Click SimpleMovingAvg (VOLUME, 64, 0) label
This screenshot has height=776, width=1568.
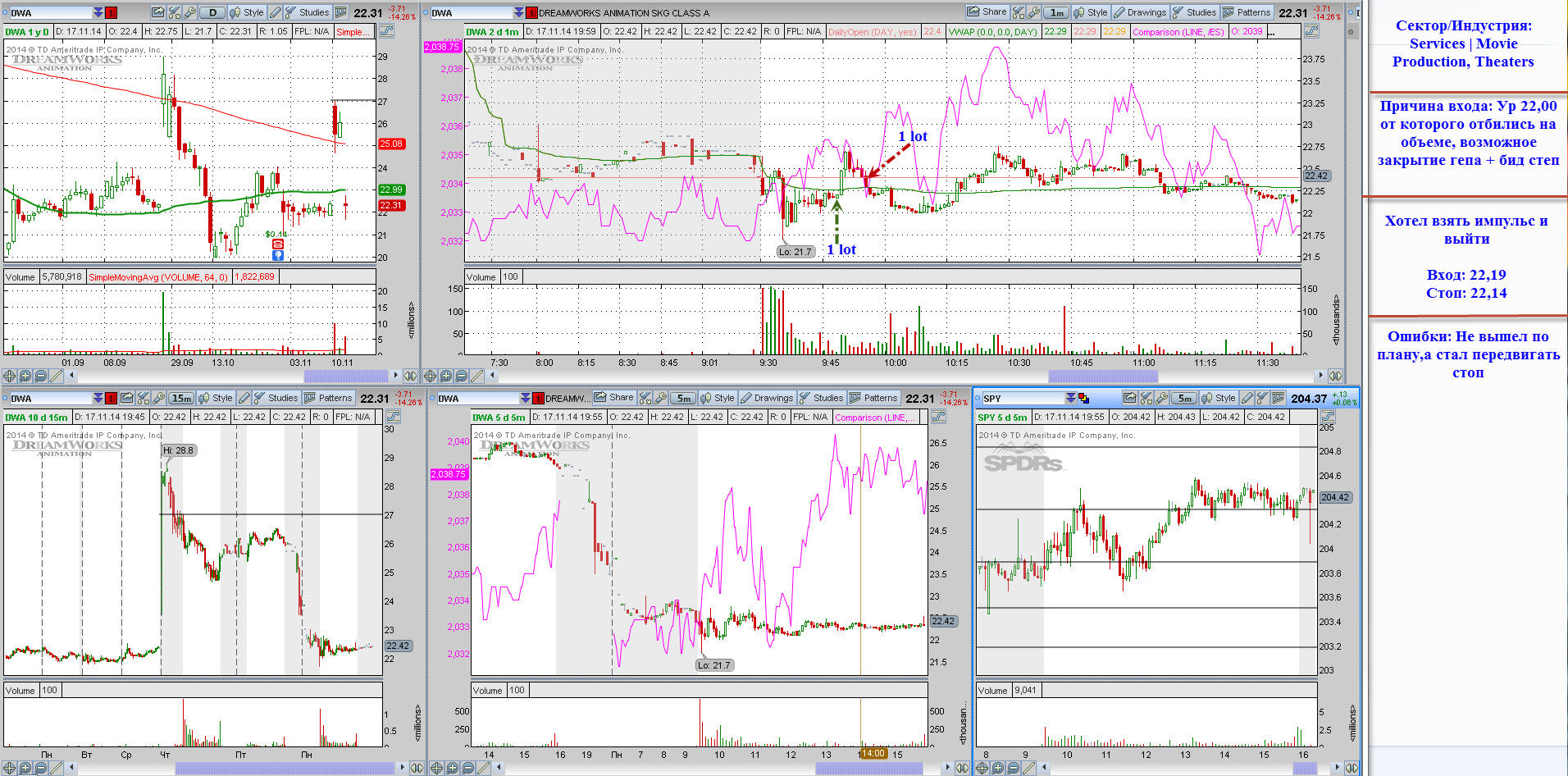(x=158, y=277)
